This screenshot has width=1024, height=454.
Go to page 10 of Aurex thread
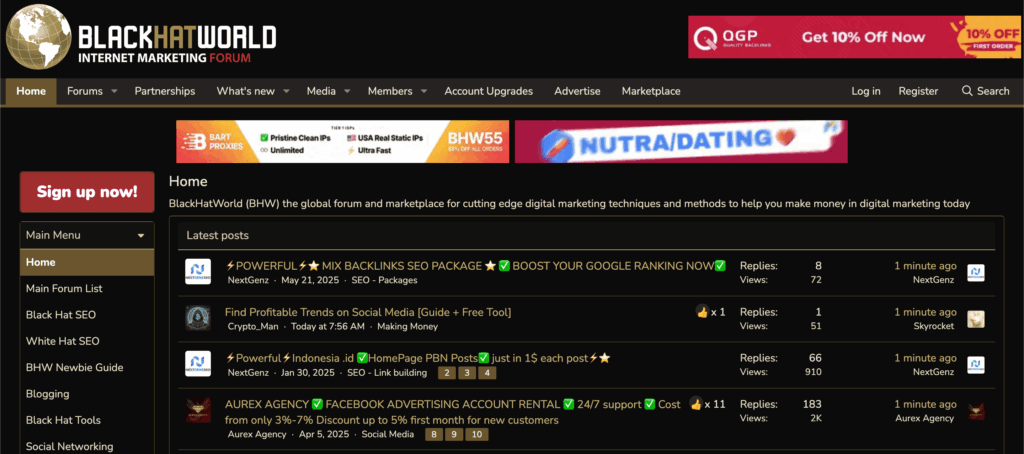[477, 434]
